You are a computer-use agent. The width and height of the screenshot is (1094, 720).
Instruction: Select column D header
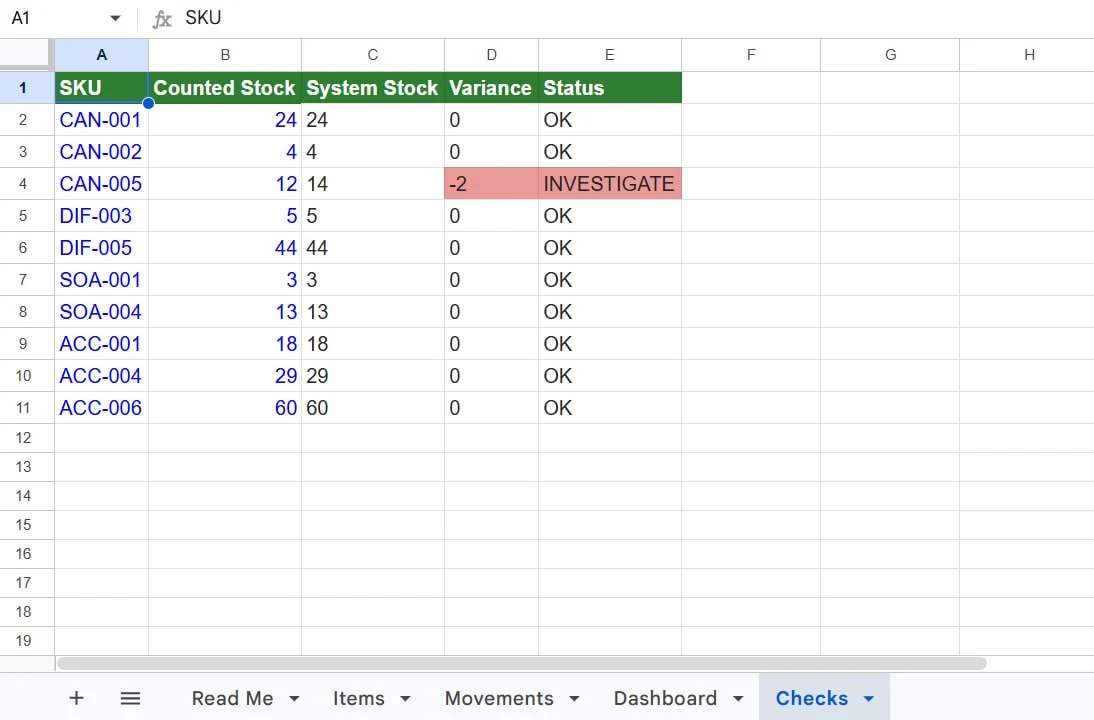click(491, 55)
